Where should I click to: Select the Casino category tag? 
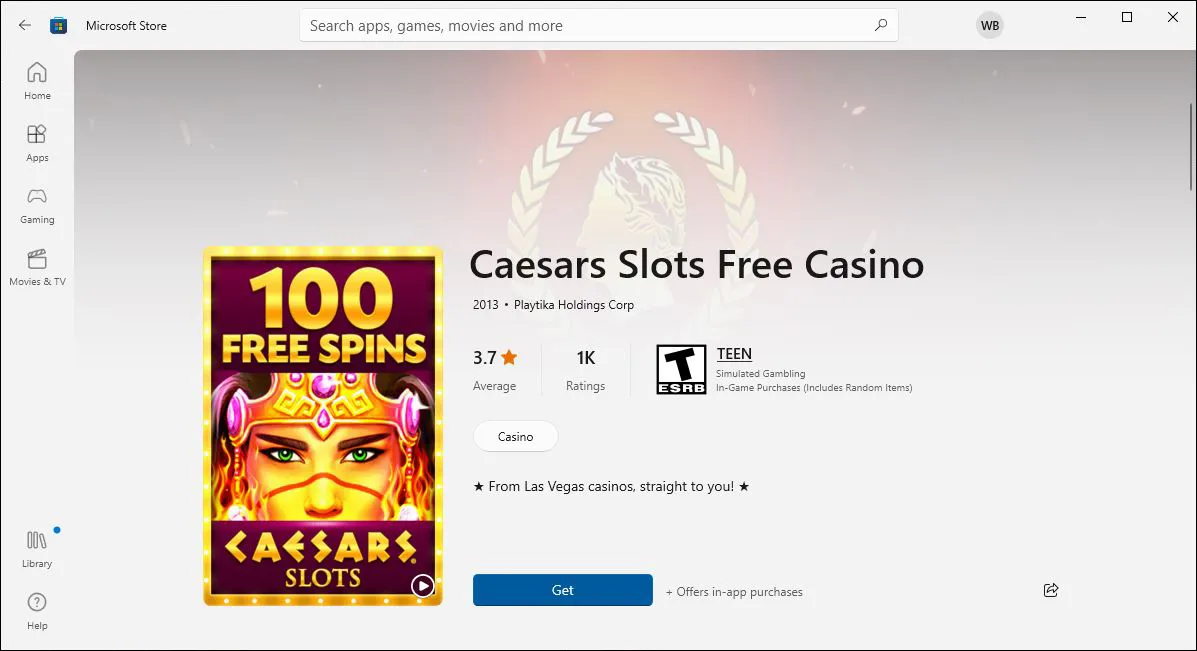coord(515,436)
